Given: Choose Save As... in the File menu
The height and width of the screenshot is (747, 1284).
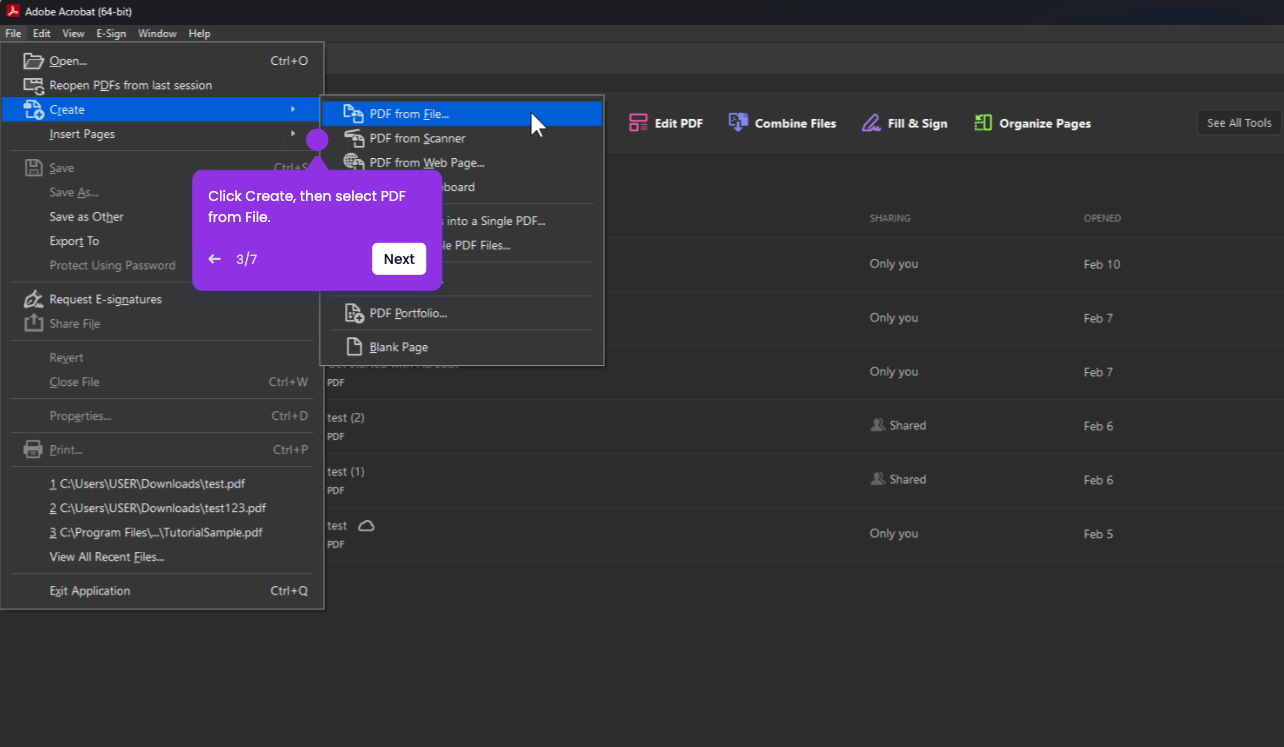Looking at the screenshot, I should (74, 192).
